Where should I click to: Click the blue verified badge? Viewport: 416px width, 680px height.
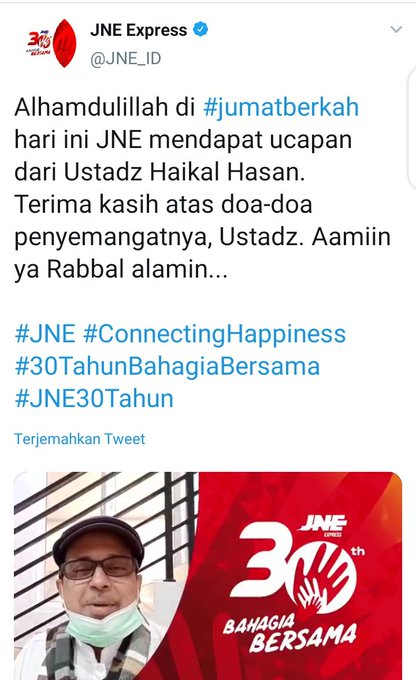200,29
